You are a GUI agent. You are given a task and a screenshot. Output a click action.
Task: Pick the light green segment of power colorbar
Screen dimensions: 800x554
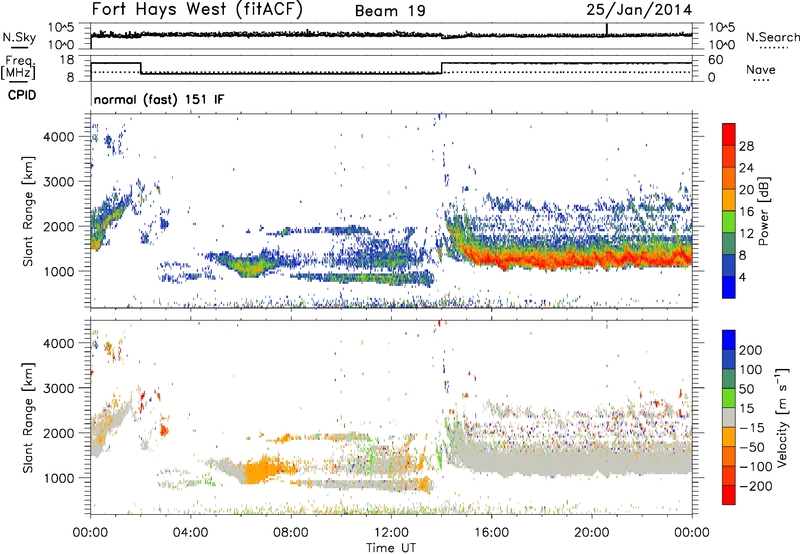[x=729, y=221]
